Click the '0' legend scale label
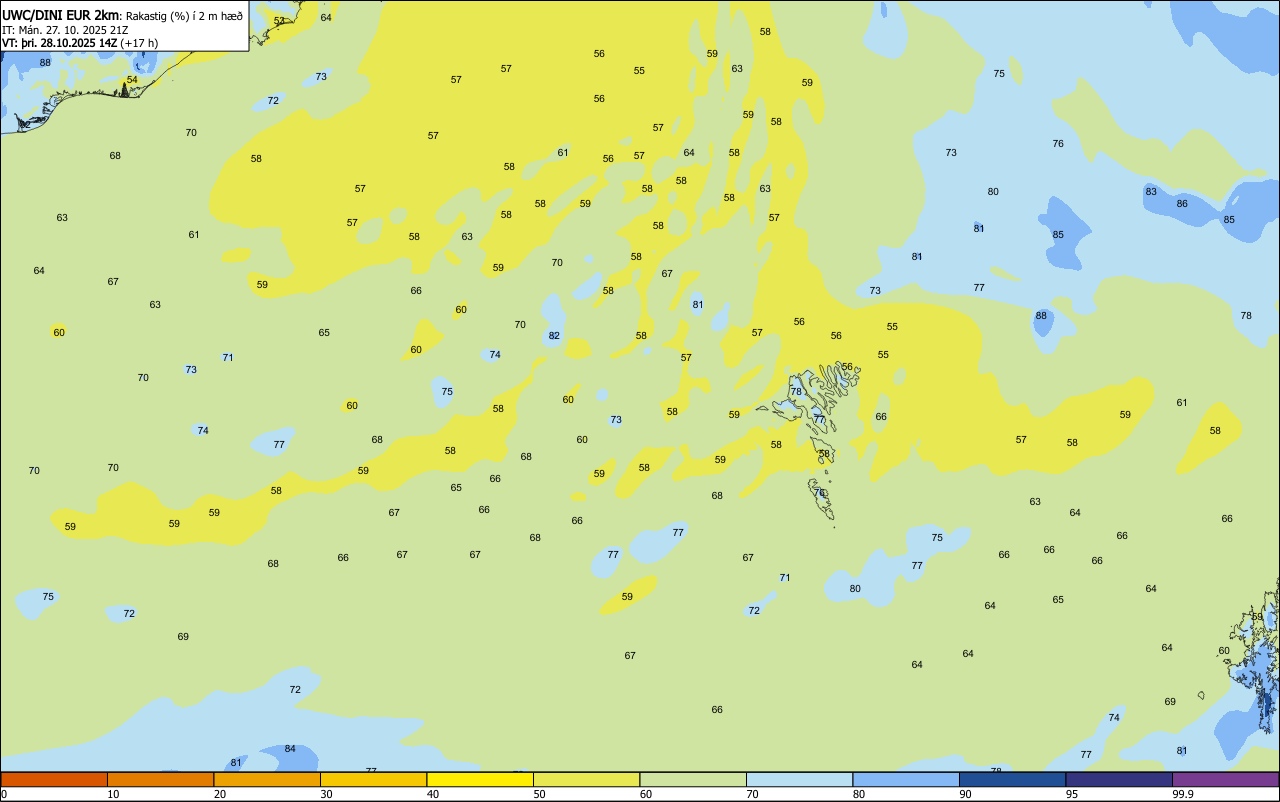The image size is (1280, 802). point(4,794)
